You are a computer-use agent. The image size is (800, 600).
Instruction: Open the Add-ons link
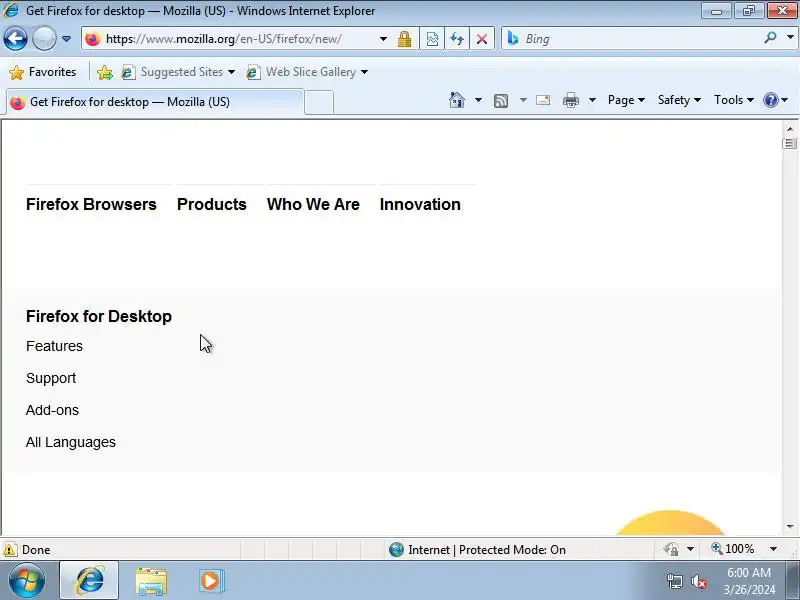click(53, 410)
